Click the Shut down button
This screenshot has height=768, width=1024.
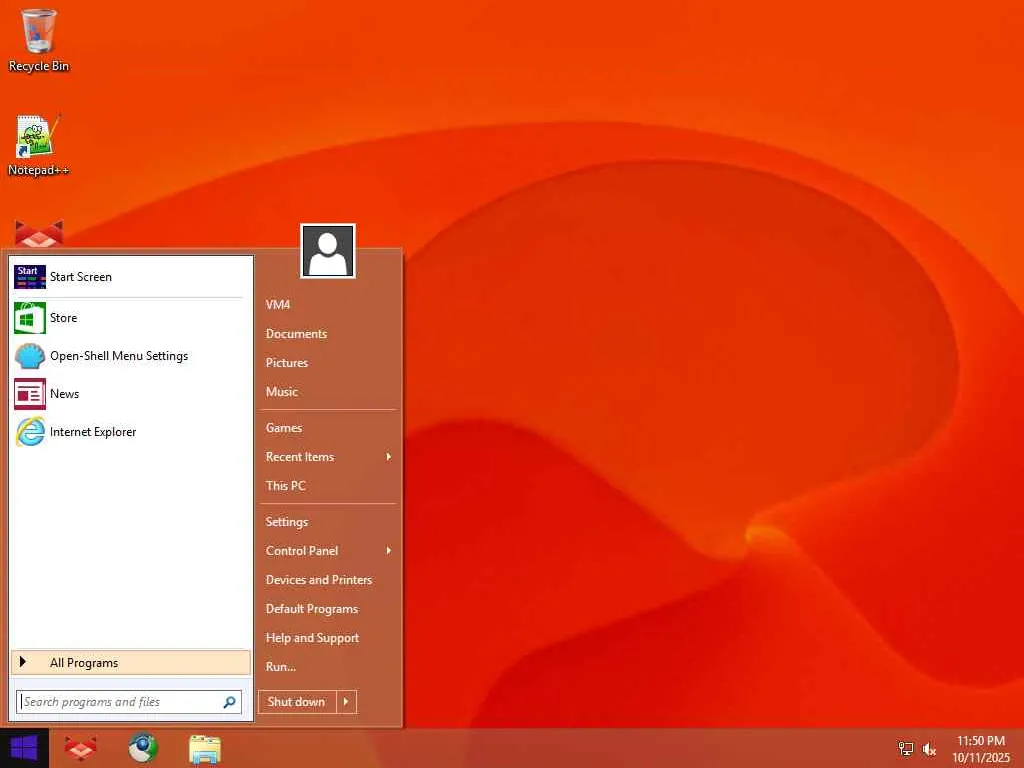pos(296,702)
